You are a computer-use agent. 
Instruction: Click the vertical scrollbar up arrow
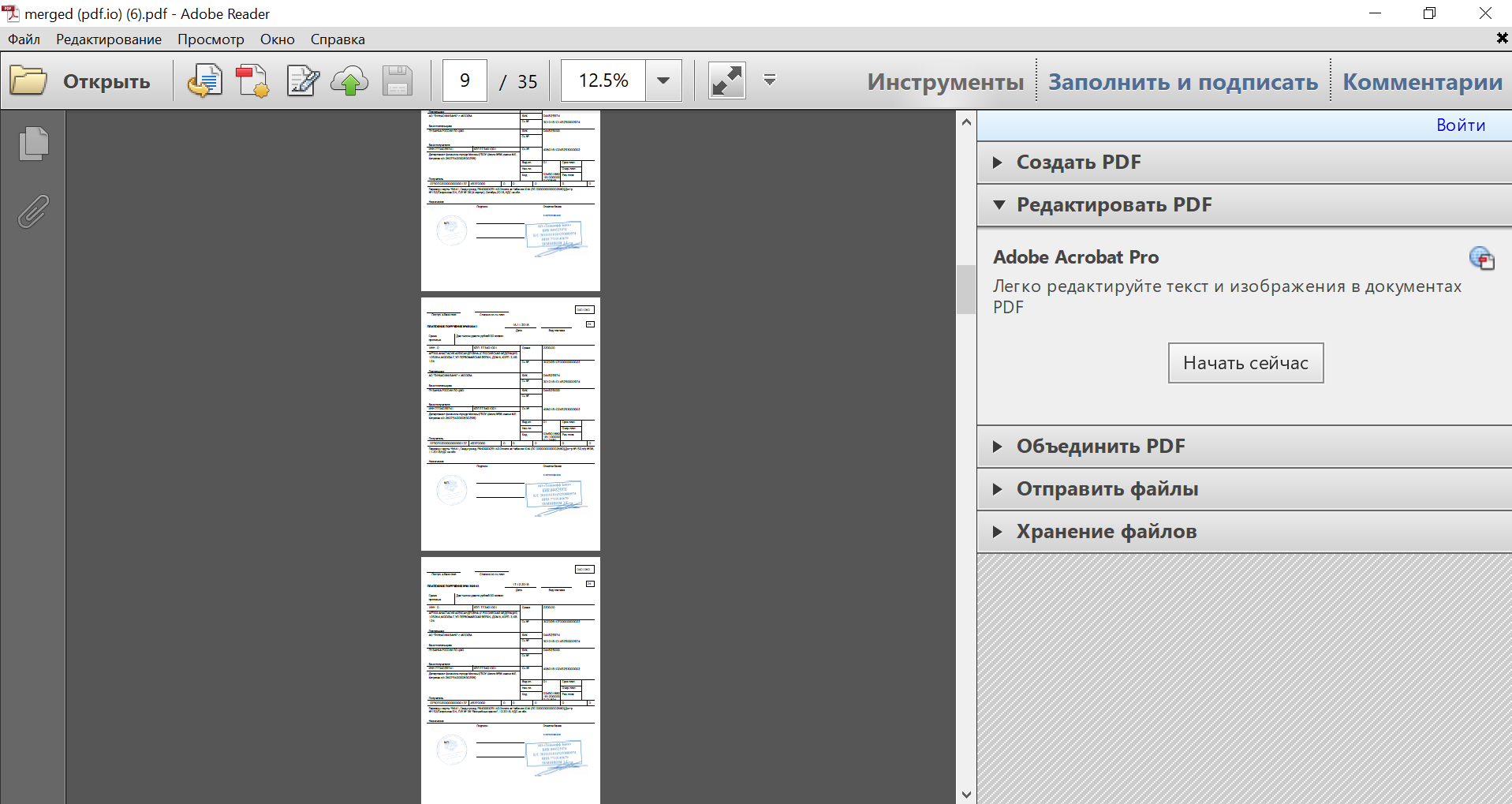(x=966, y=122)
